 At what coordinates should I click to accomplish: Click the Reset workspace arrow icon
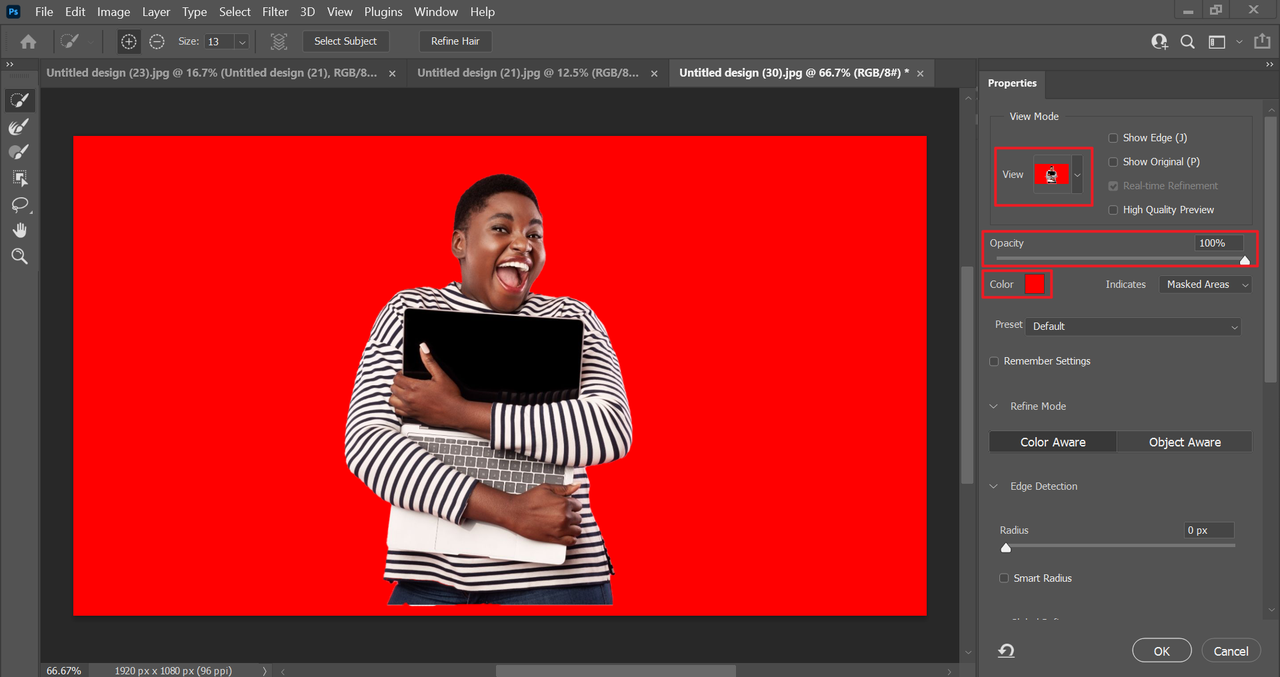coord(1006,651)
